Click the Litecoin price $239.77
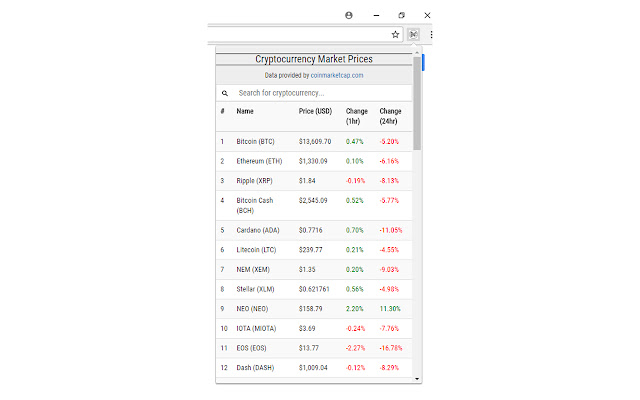Image resolution: width=640 pixels, height=400 pixels. (x=311, y=250)
